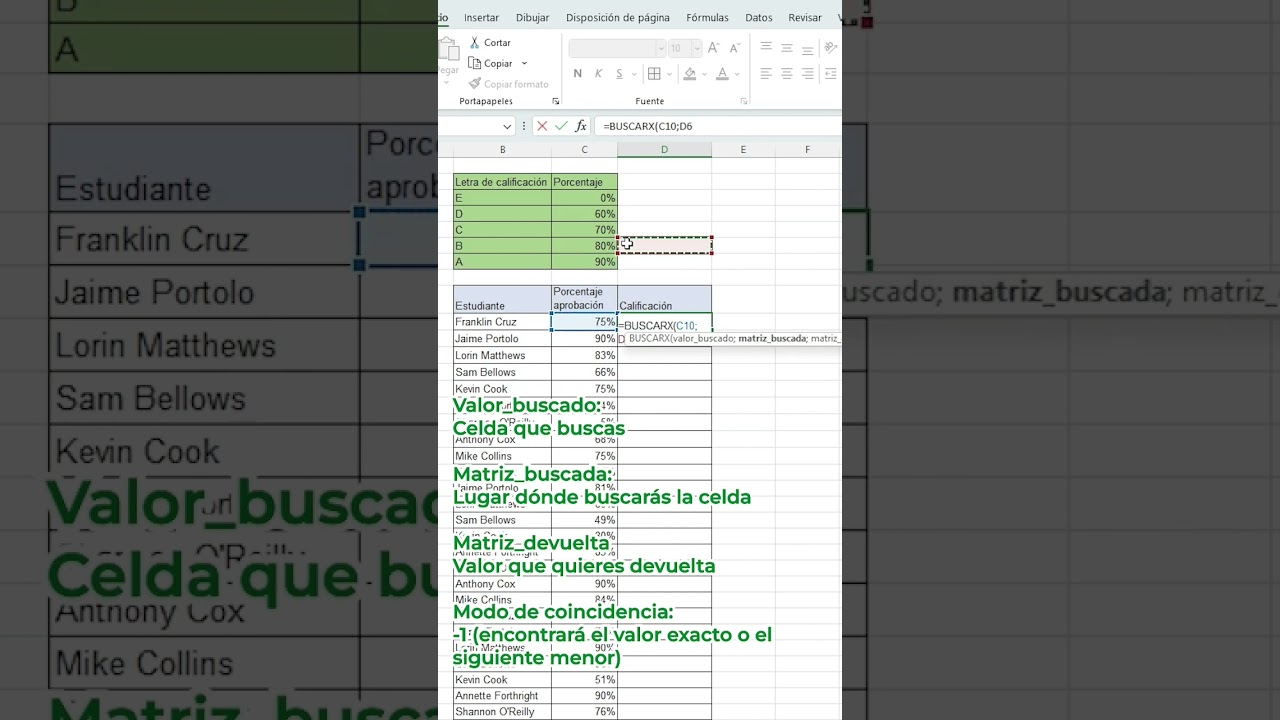Expand the Copiar dropdown arrow
Viewport: 1280px width, 720px height.
click(524, 64)
